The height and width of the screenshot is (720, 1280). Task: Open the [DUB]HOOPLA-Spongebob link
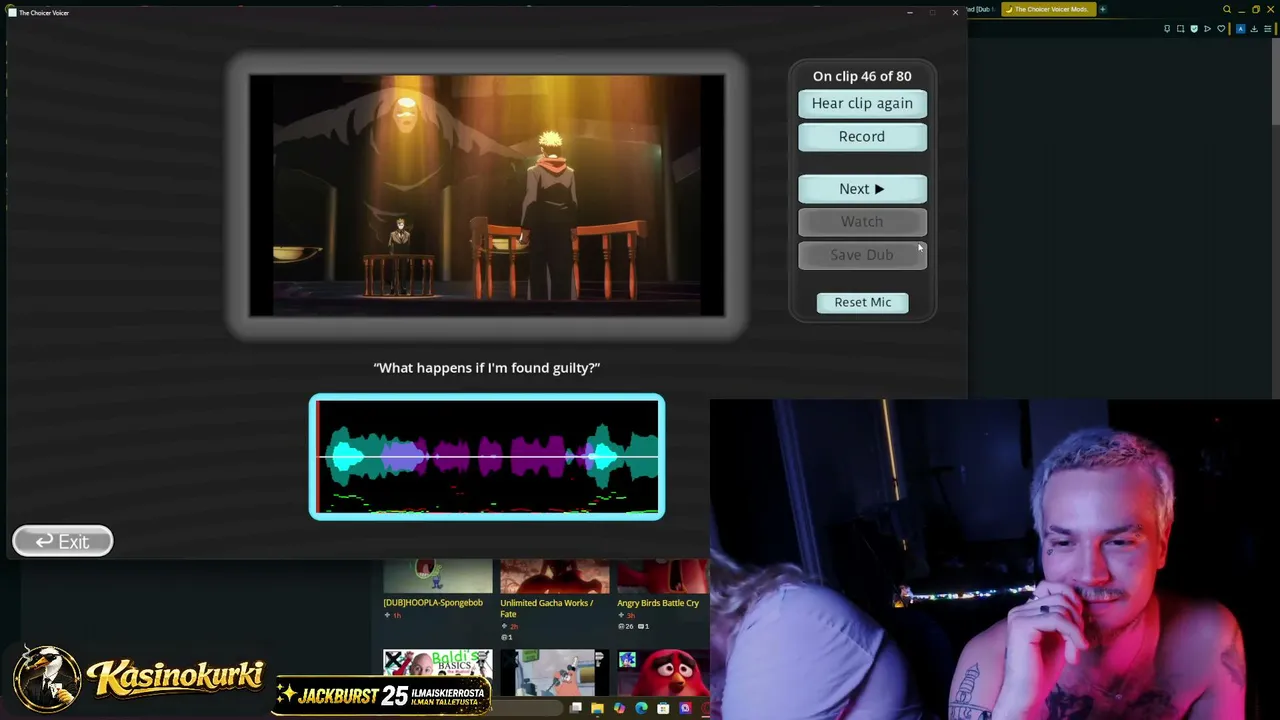[x=433, y=603]
